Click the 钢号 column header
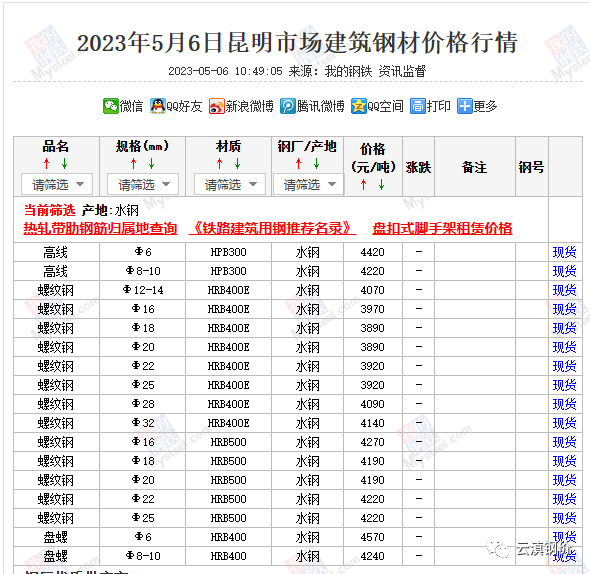The image size is (590, 574). (x=531, y=167)
